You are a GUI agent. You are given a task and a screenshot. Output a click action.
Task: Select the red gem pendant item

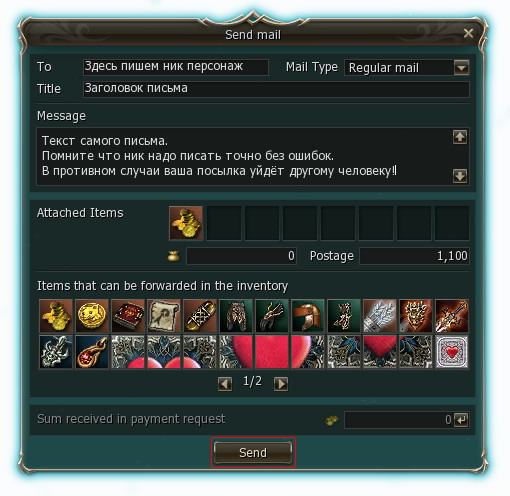92,352
